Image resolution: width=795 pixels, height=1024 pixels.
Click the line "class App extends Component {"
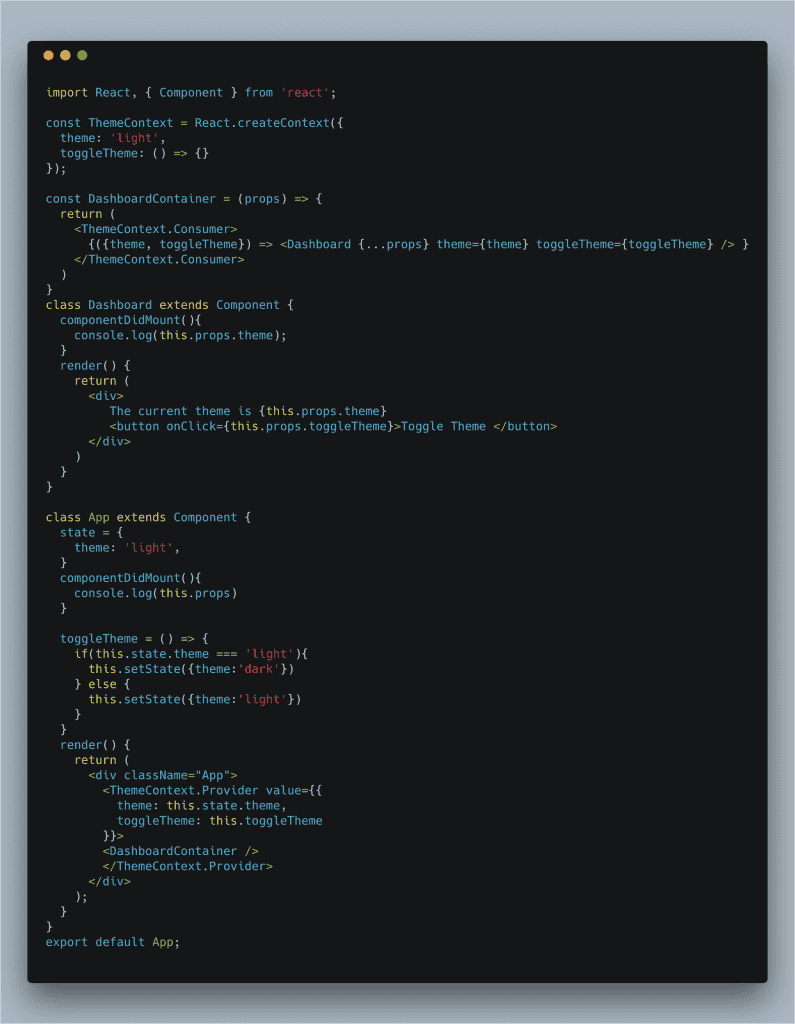(148, 517)
